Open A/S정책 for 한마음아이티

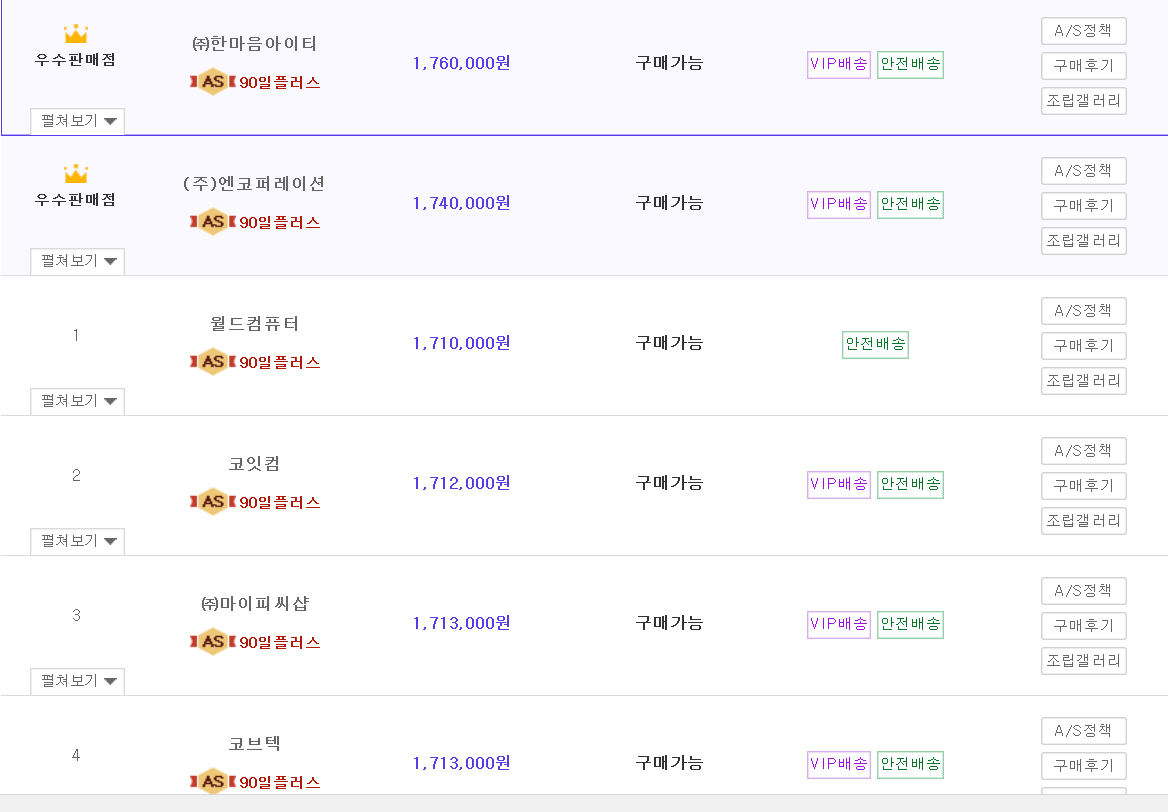[1084, 31]
